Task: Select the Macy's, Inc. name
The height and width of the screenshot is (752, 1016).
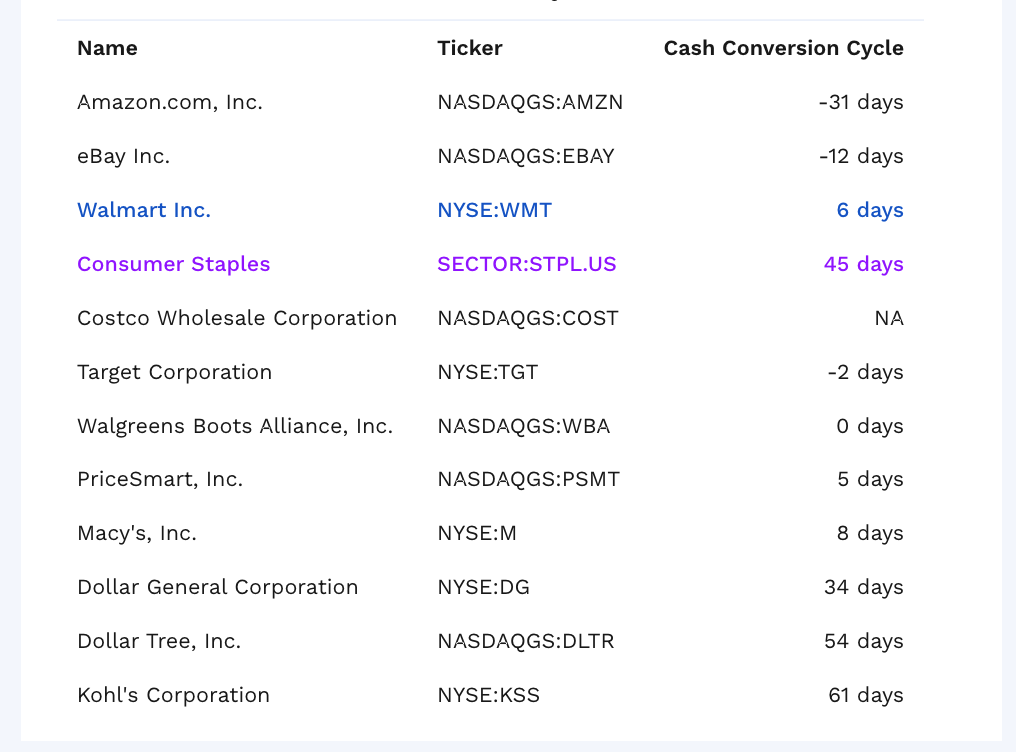Action: tap(137, 533)
